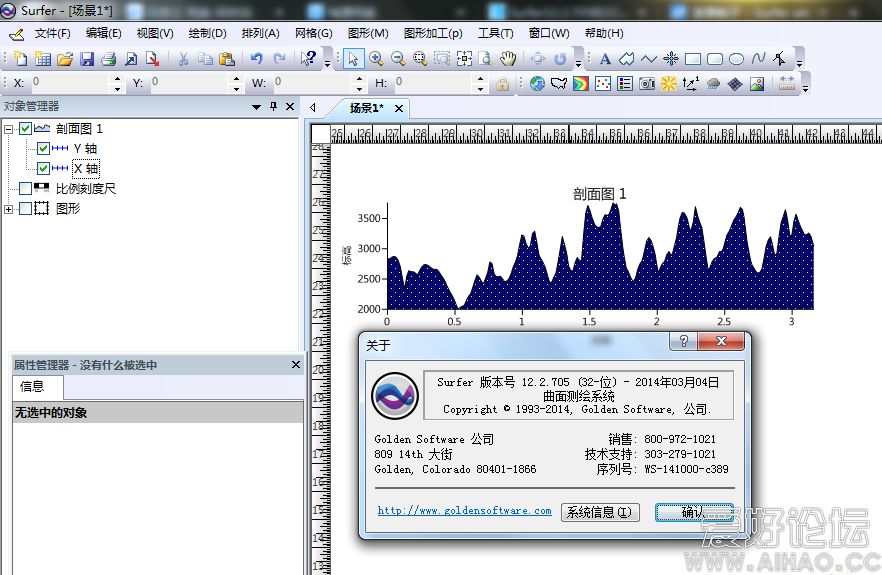
Task: Click the Paste clipboard icon
Action: coord(227,59)
